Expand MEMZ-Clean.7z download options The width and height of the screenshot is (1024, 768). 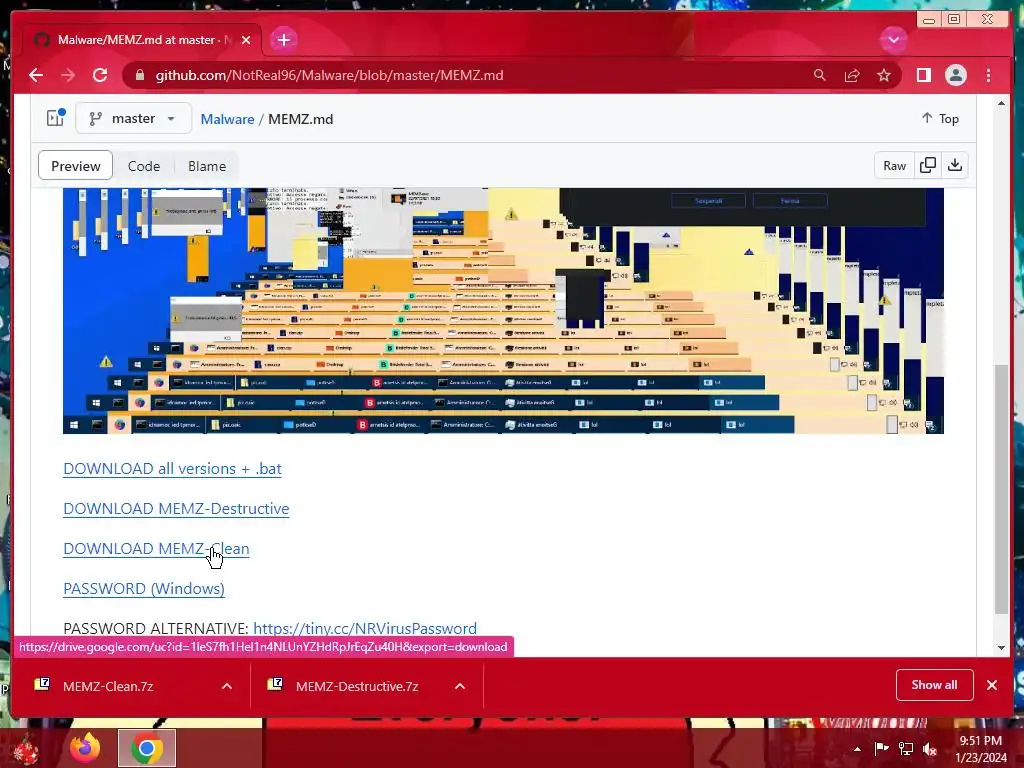(227, 686)
